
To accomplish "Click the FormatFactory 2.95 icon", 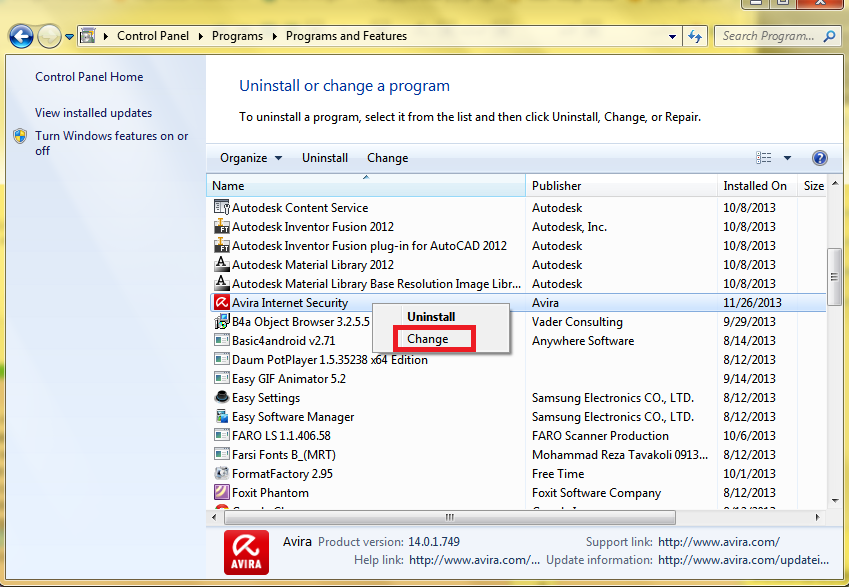I will (x=222, y=474).
